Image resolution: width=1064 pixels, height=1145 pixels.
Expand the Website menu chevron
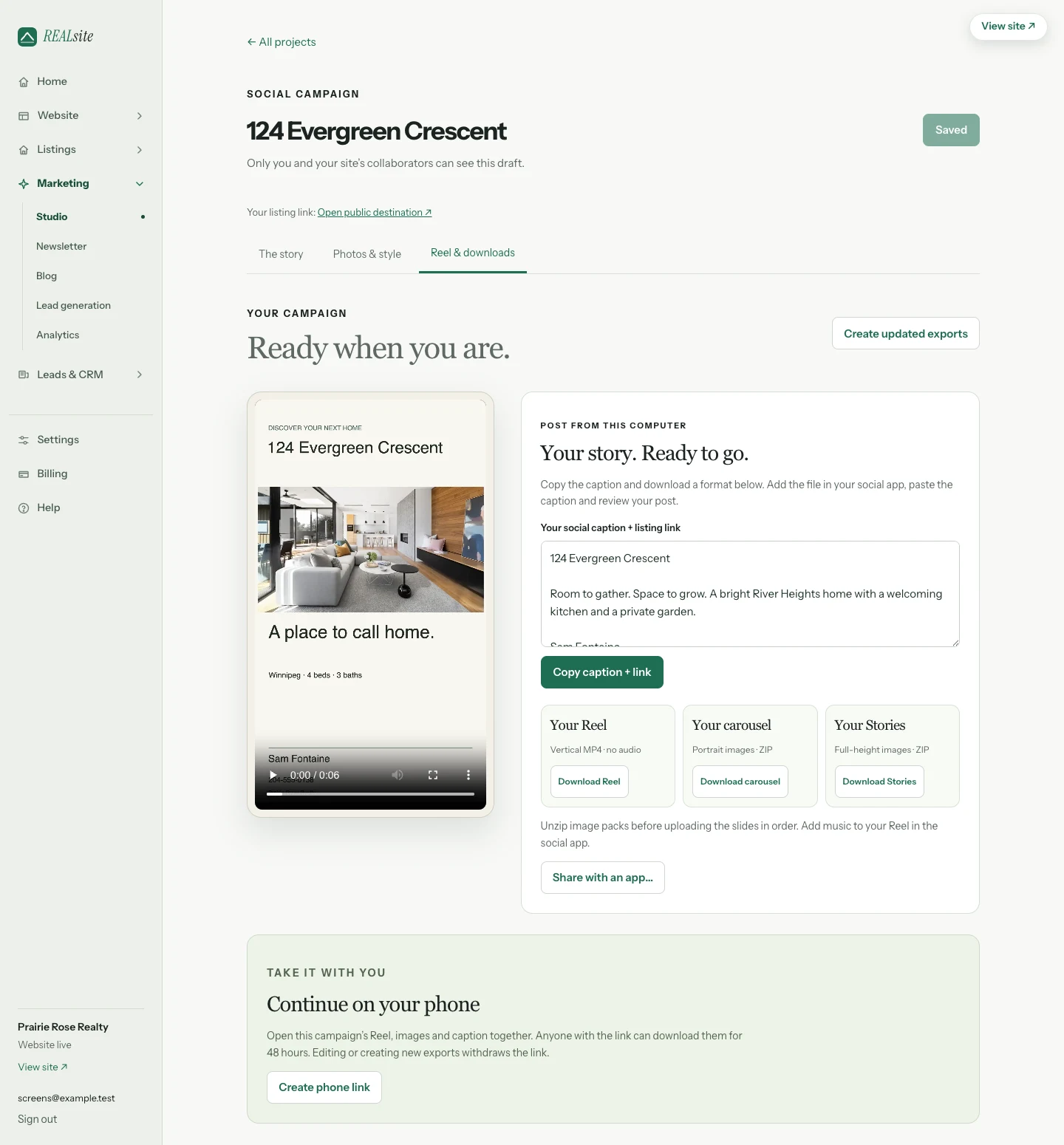point(140,116)
